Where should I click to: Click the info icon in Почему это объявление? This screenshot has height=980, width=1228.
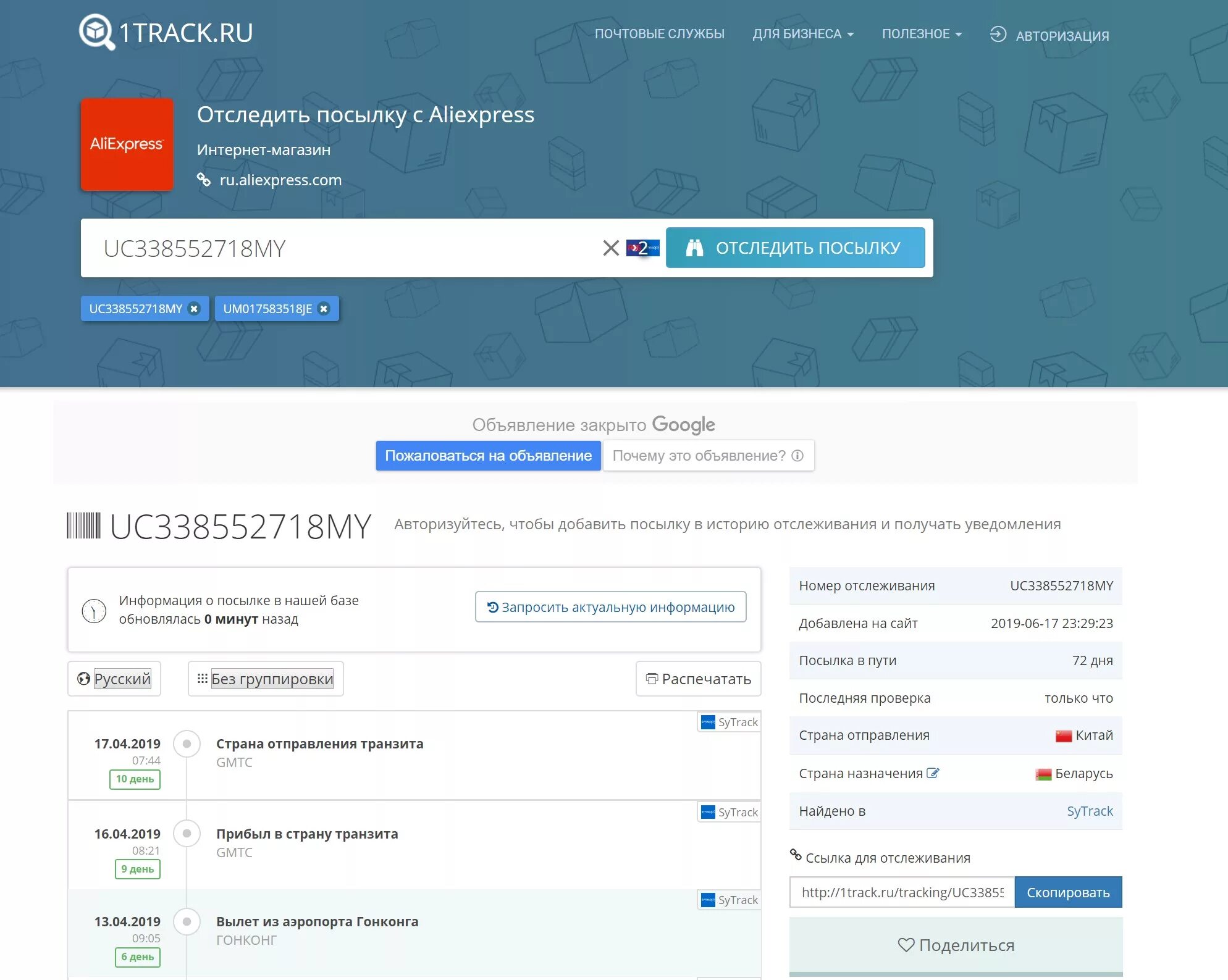pyautogui.click(x=797, y=456)
